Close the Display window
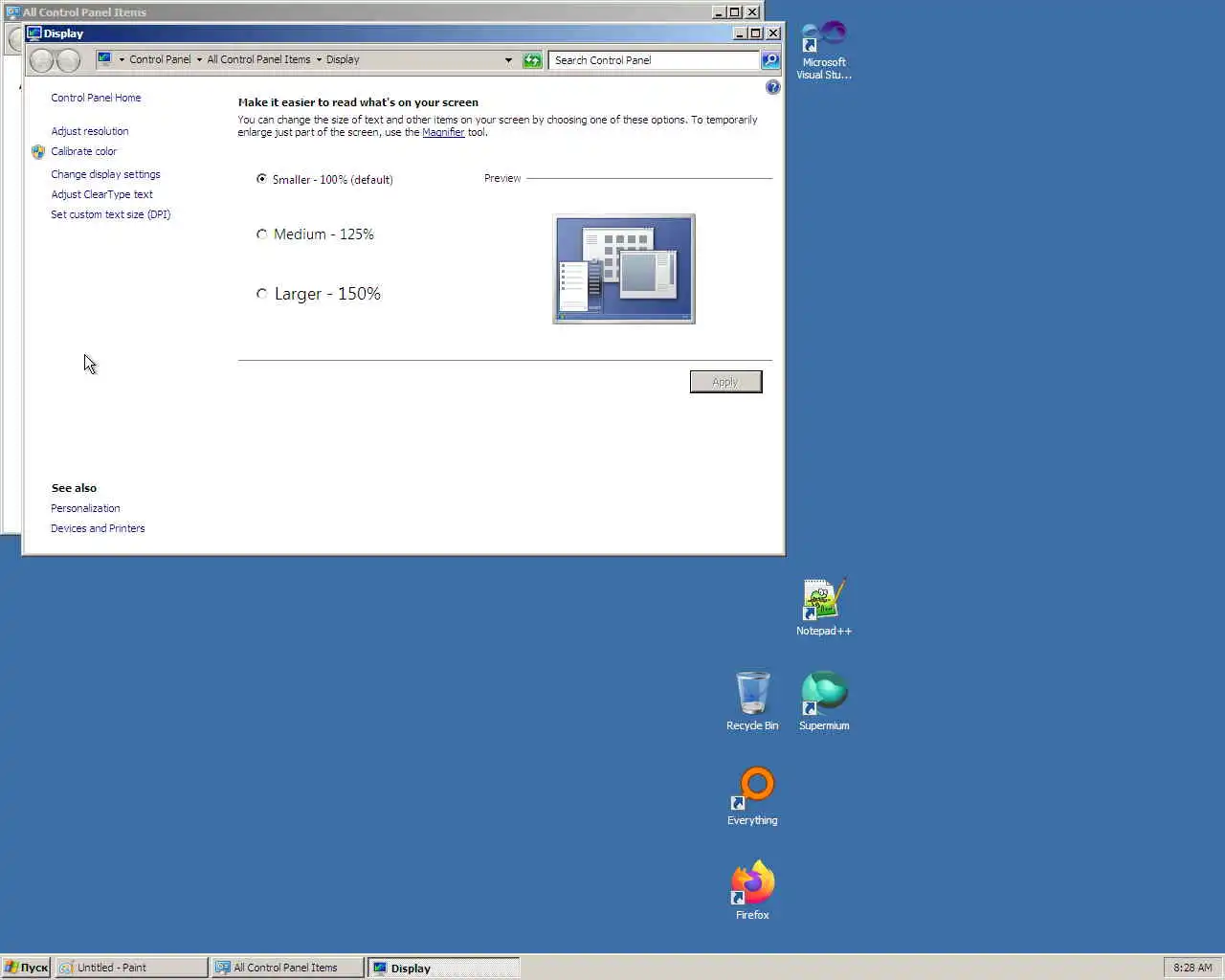 (x=773, y=33)
